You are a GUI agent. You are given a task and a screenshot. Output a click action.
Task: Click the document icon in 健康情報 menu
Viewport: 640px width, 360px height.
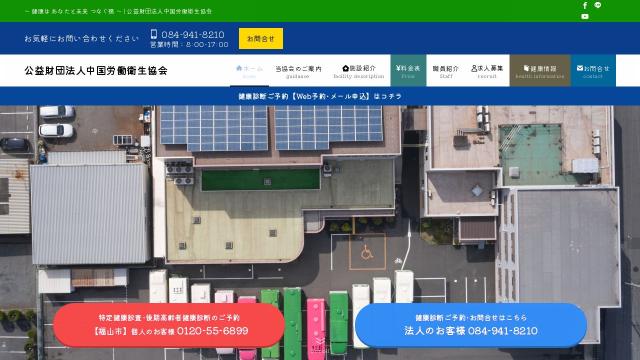click(x=527, y=68)
